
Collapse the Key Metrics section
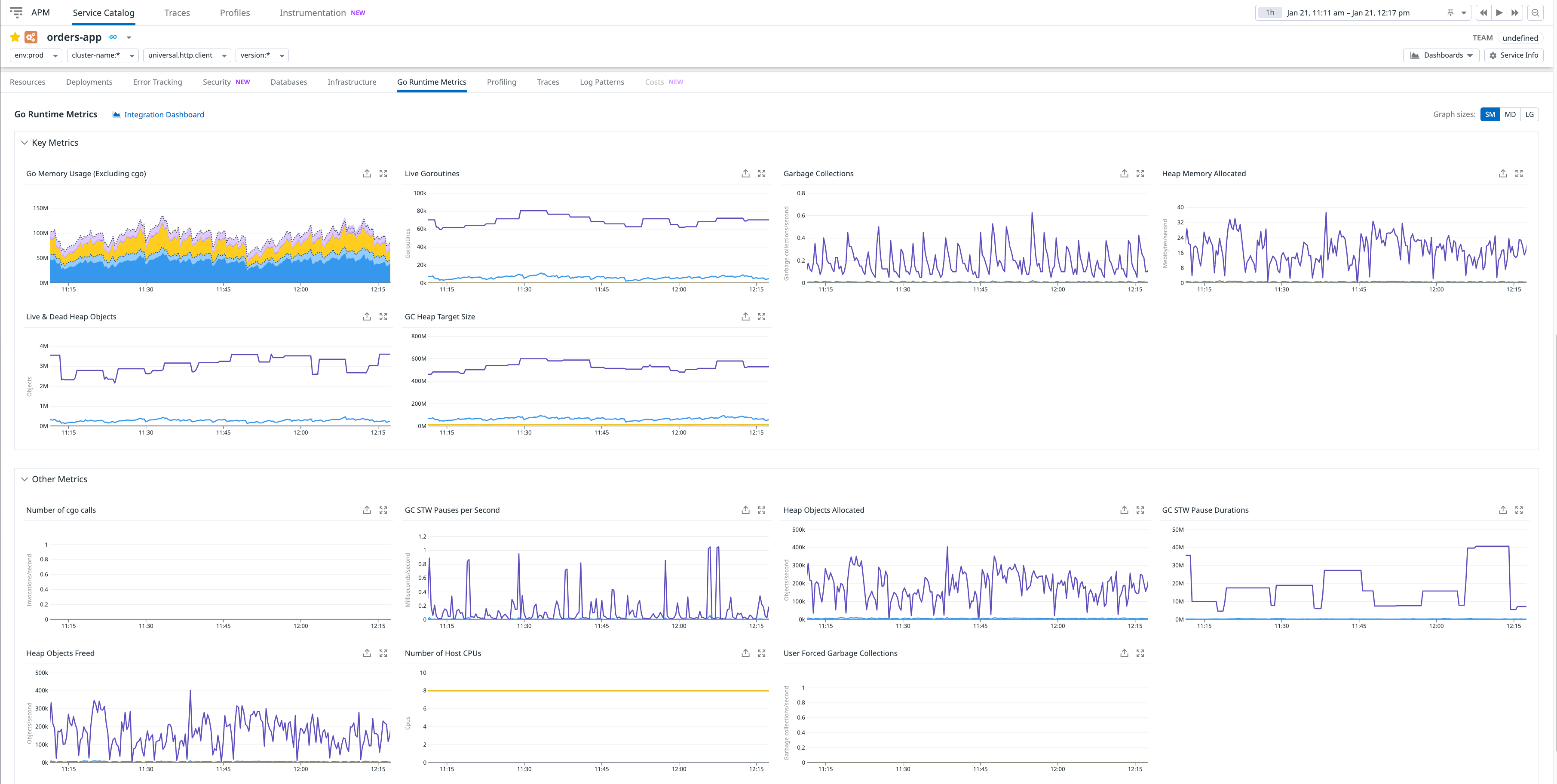[25, 143]
